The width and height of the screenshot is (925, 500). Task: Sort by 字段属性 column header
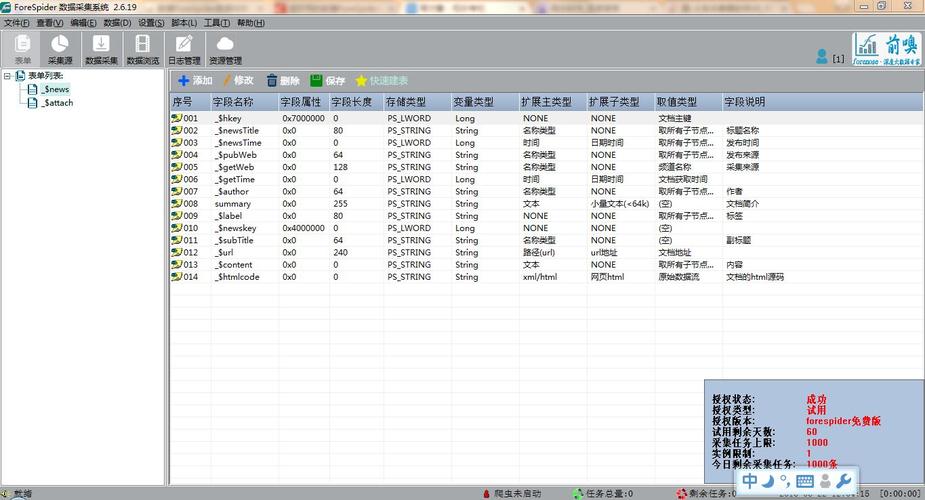coord(303,102)
